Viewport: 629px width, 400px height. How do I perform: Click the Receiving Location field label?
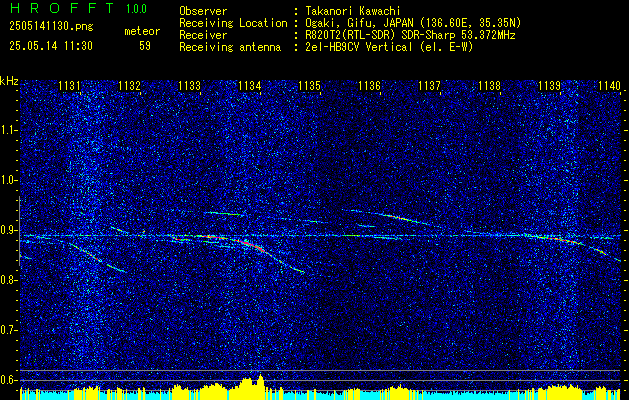[233, 23]
